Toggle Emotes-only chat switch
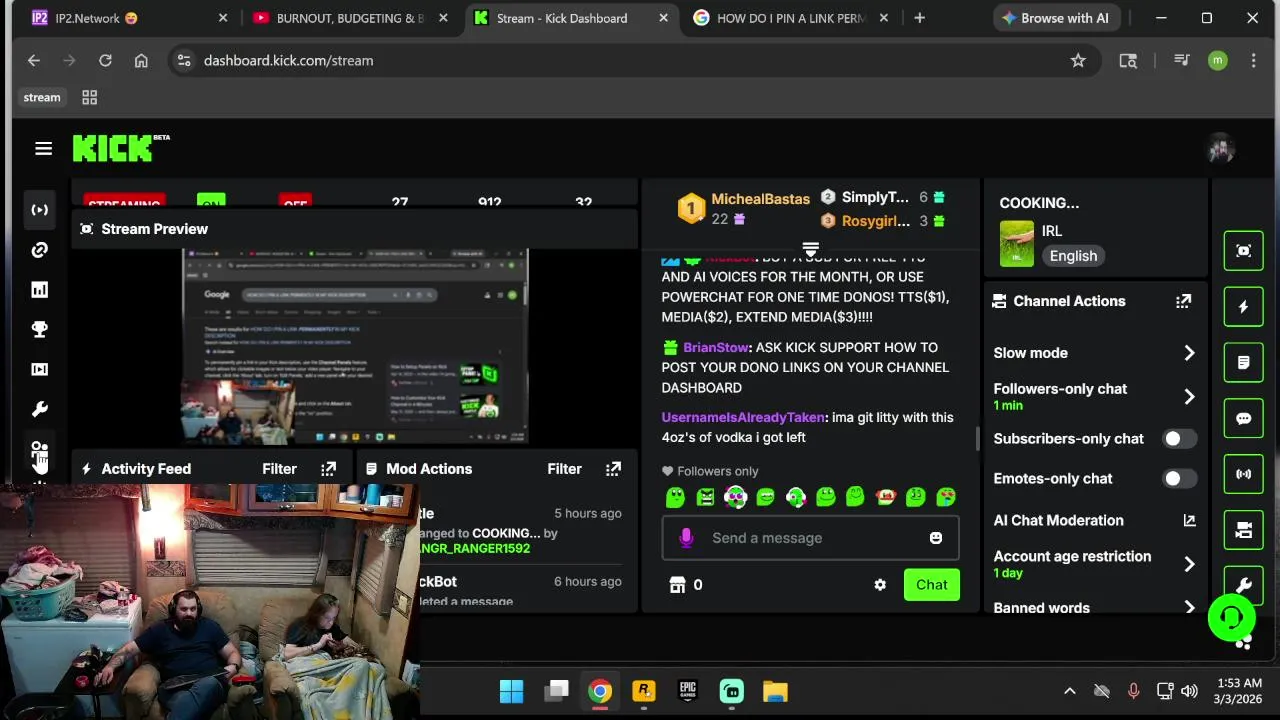 pyautogui.click(x=1178, y=479)
